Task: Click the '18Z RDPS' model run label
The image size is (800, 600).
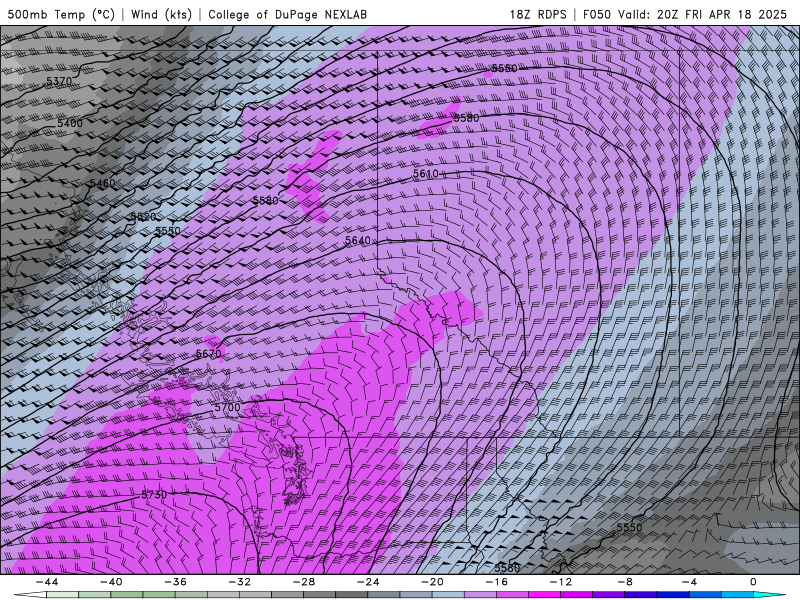Action: [x=538, y=14]
